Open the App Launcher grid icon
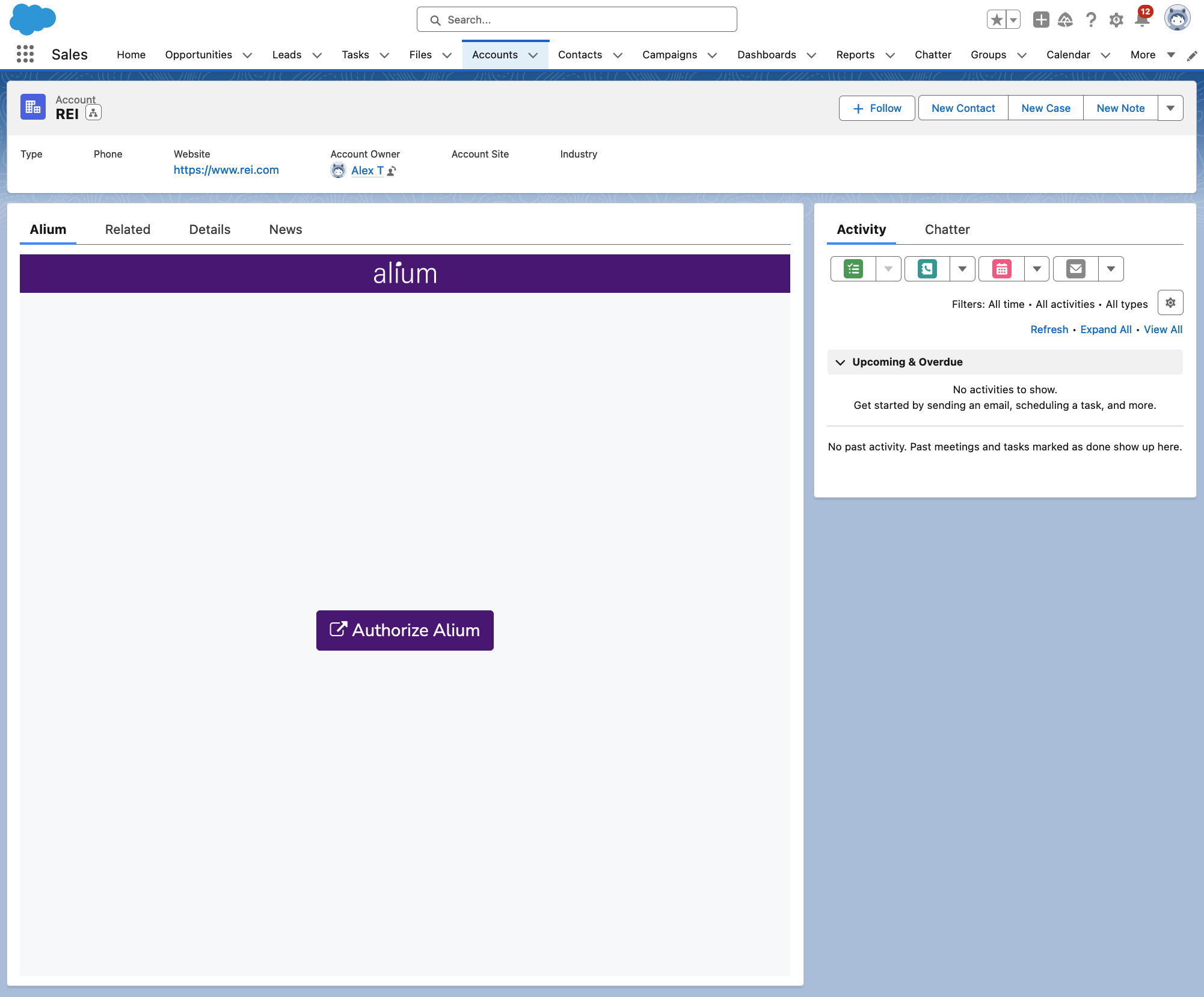The width and height of the screenshot is (1204, 997). (25, 54)
